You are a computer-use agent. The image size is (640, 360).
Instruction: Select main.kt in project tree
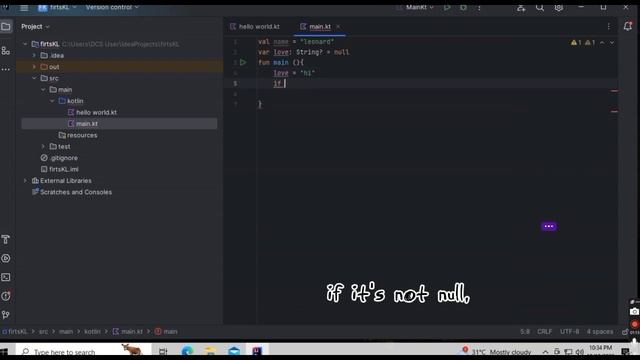click(x=119, y=124)
